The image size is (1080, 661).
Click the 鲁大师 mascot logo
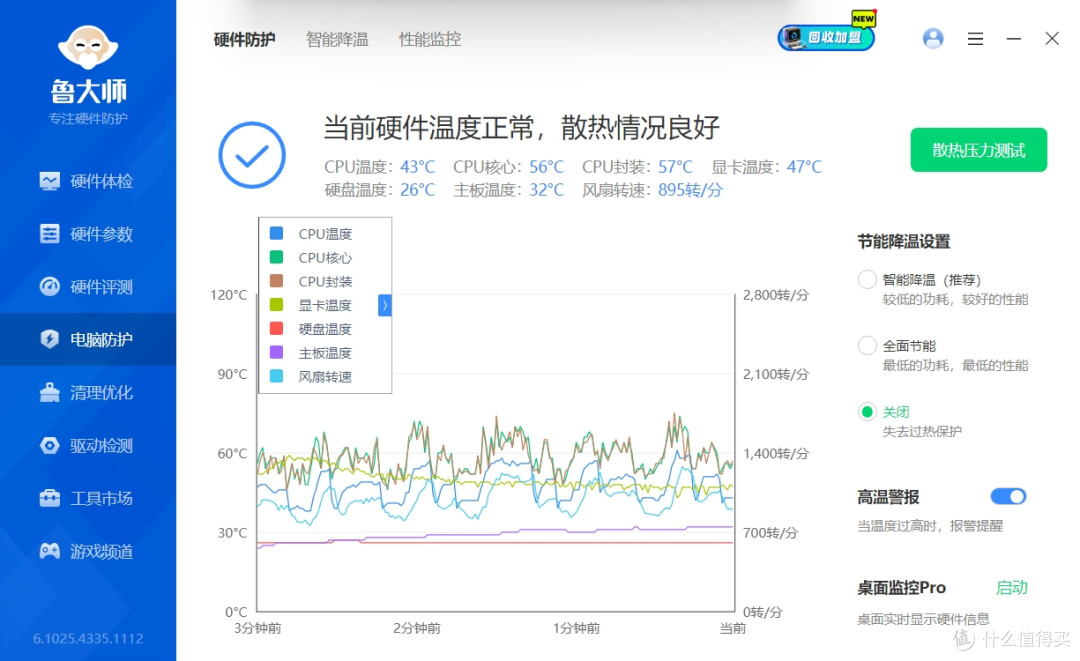[x=88, y=47]
